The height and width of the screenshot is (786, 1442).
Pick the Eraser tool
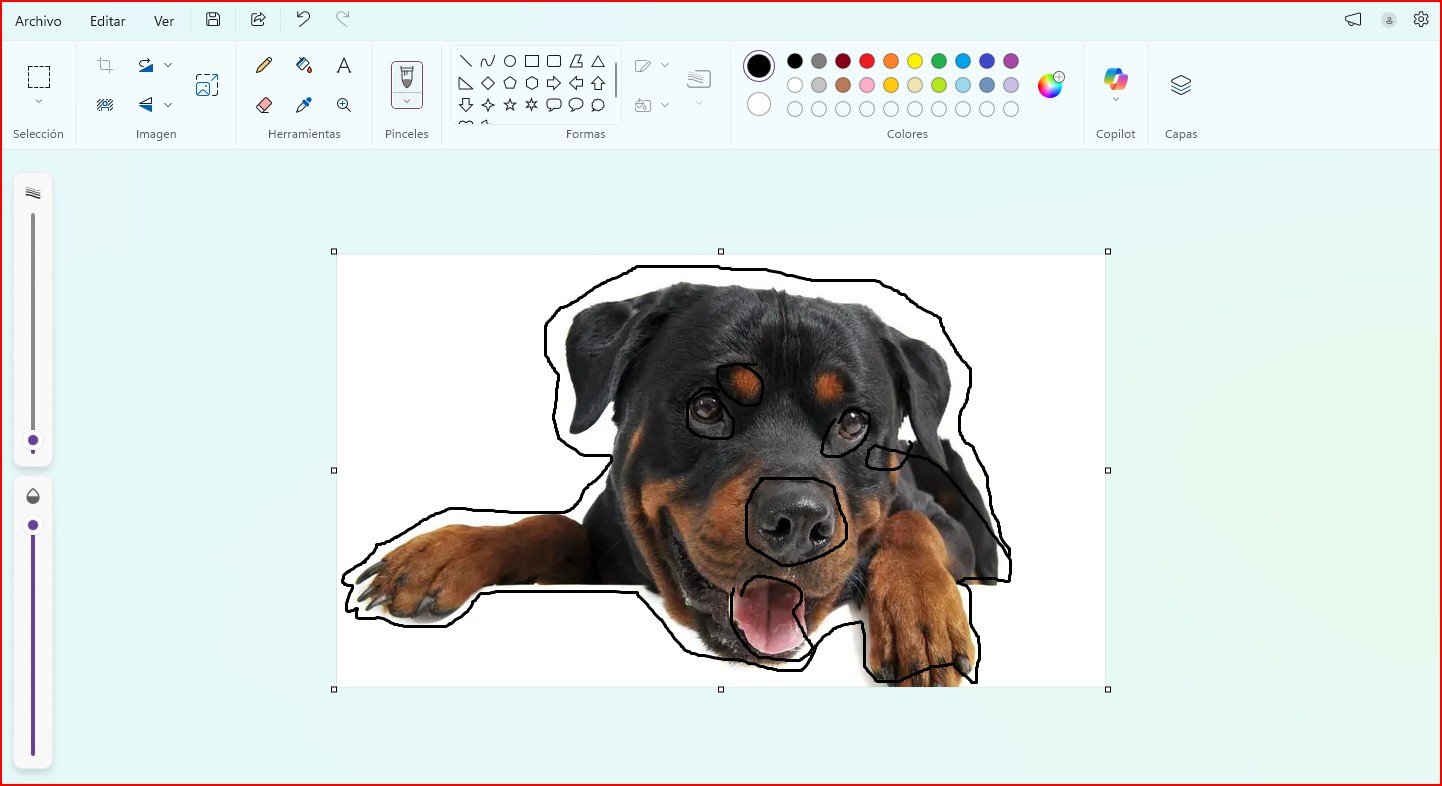click(264, 105)
